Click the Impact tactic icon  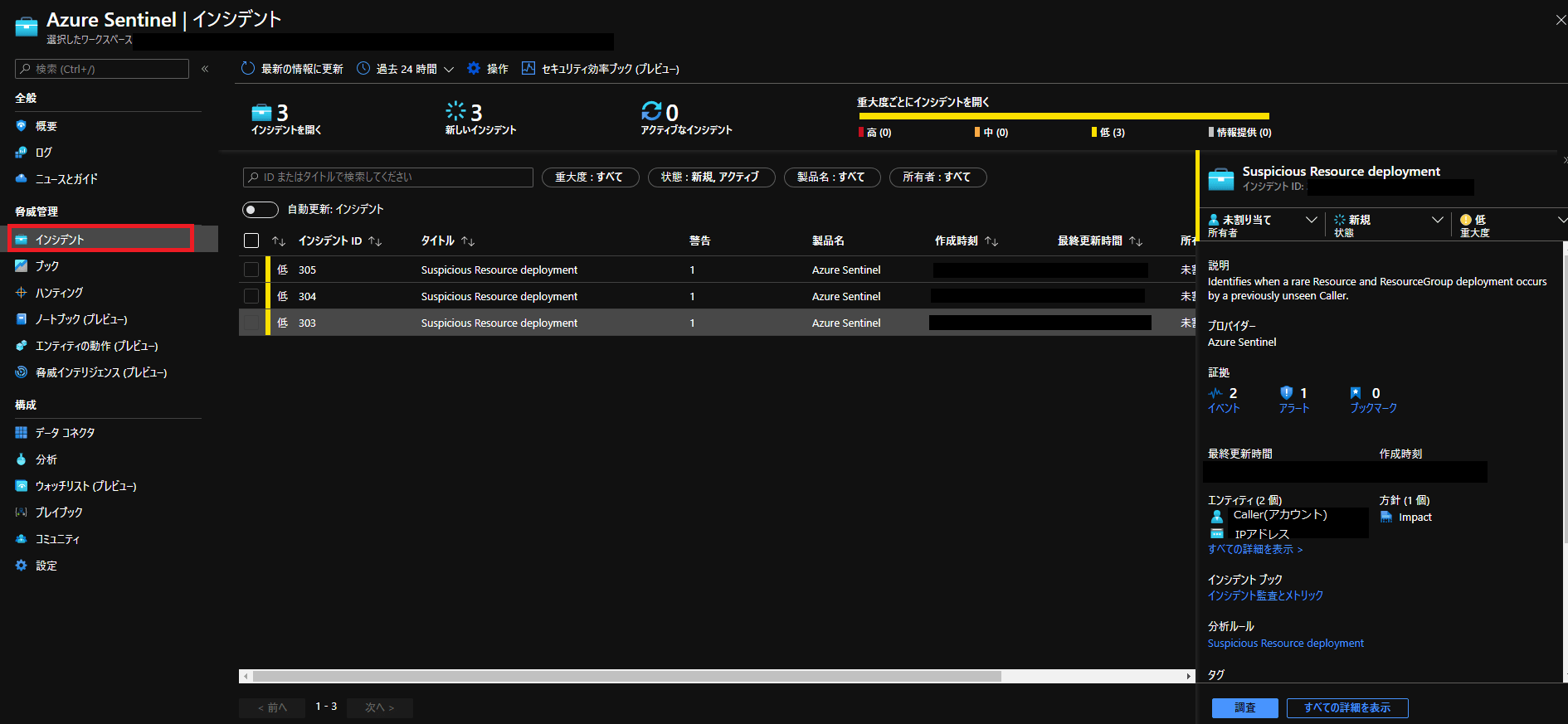1386,517
